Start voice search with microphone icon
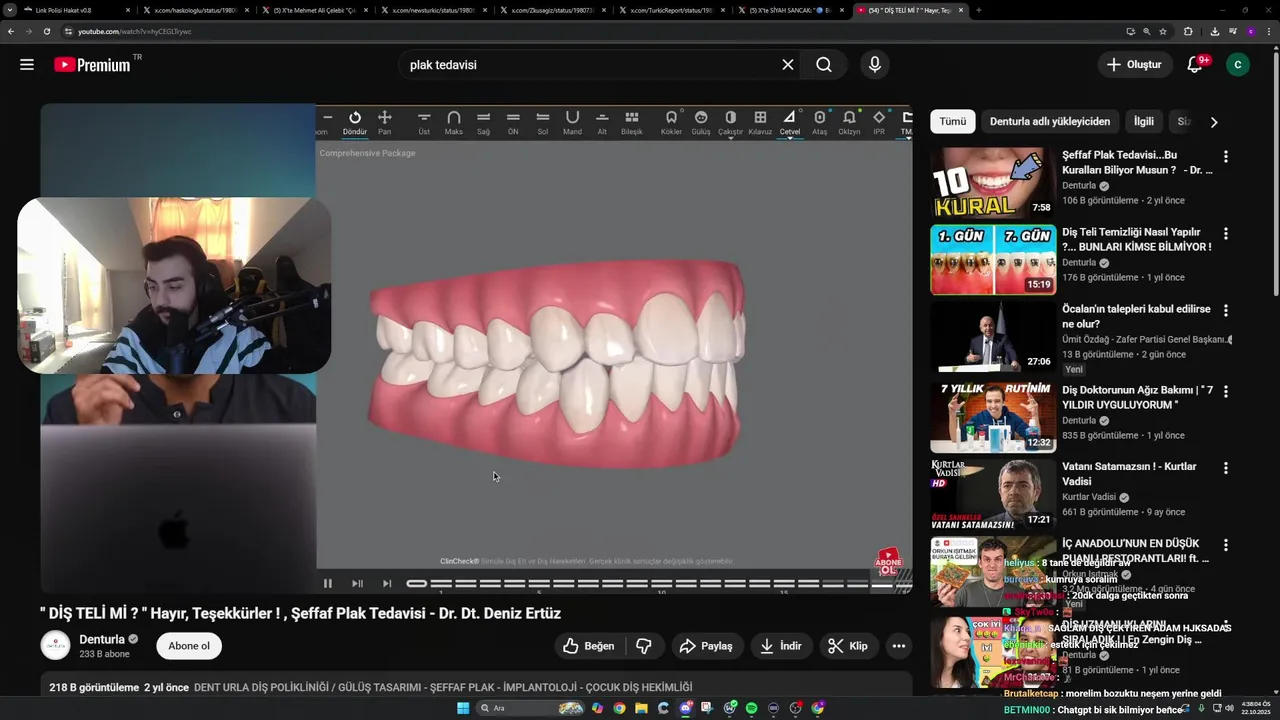This screenshot has height=720, width=1280. pos(875,65)
